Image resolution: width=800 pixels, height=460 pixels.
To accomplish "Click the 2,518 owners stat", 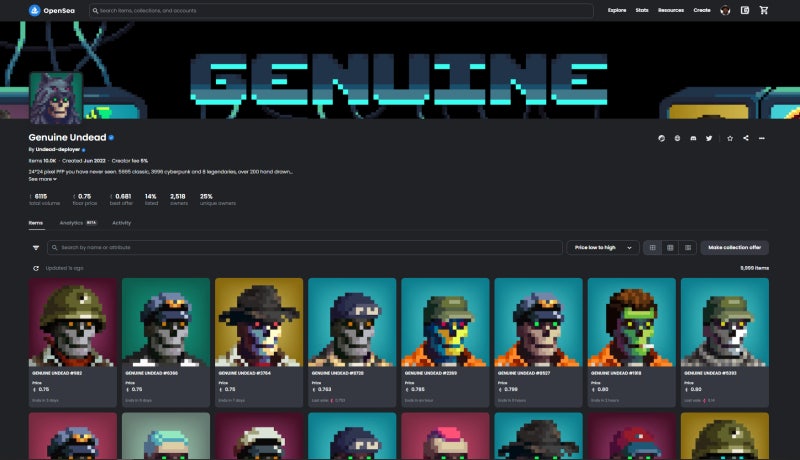I will pyautogui.click(x=178, y=199).
